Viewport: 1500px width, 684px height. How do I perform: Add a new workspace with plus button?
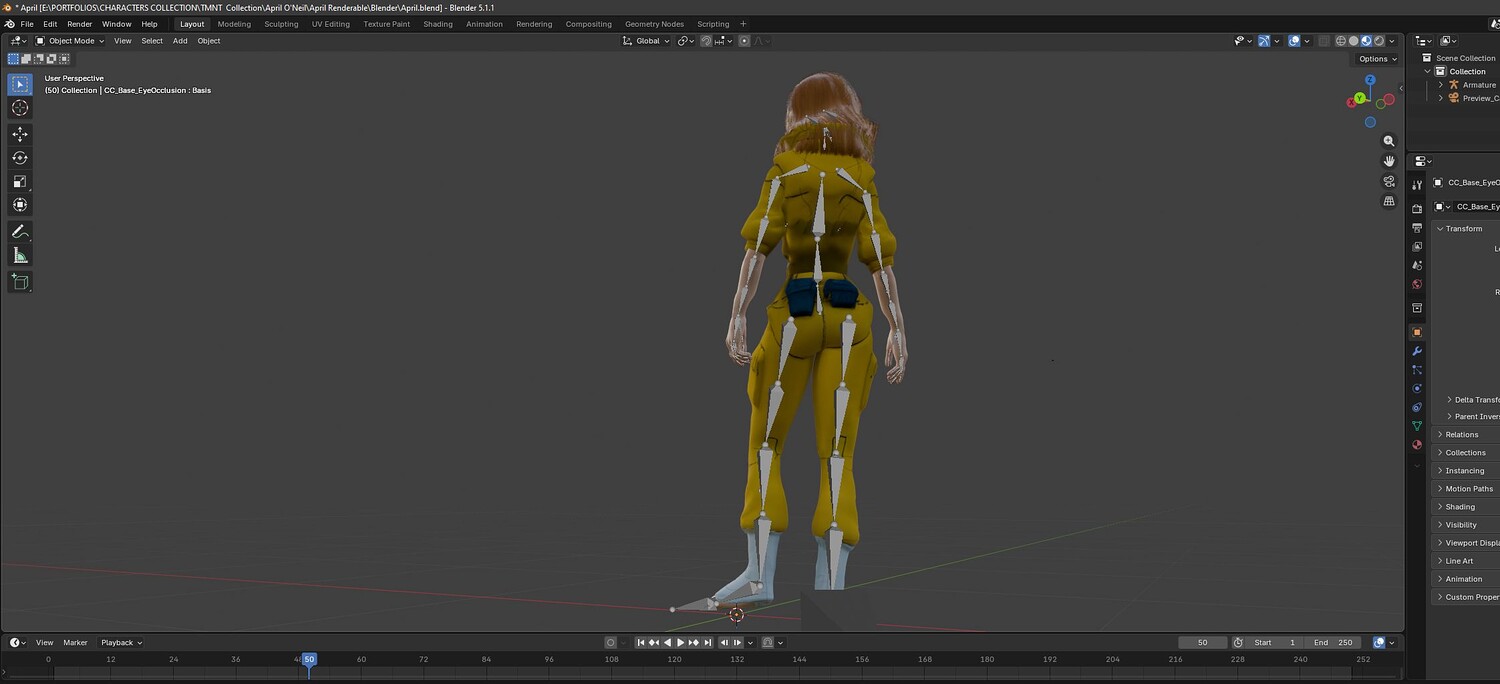click(743, 24)
